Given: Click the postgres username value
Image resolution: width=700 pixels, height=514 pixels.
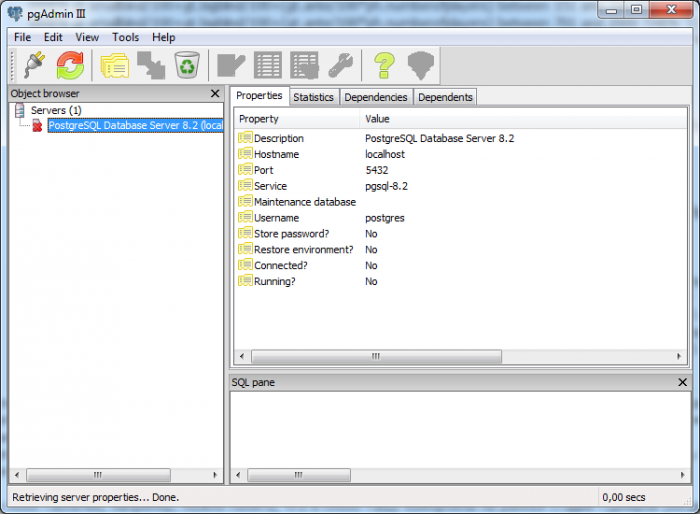Looking at the screenshot, I should tap(384, 218).
